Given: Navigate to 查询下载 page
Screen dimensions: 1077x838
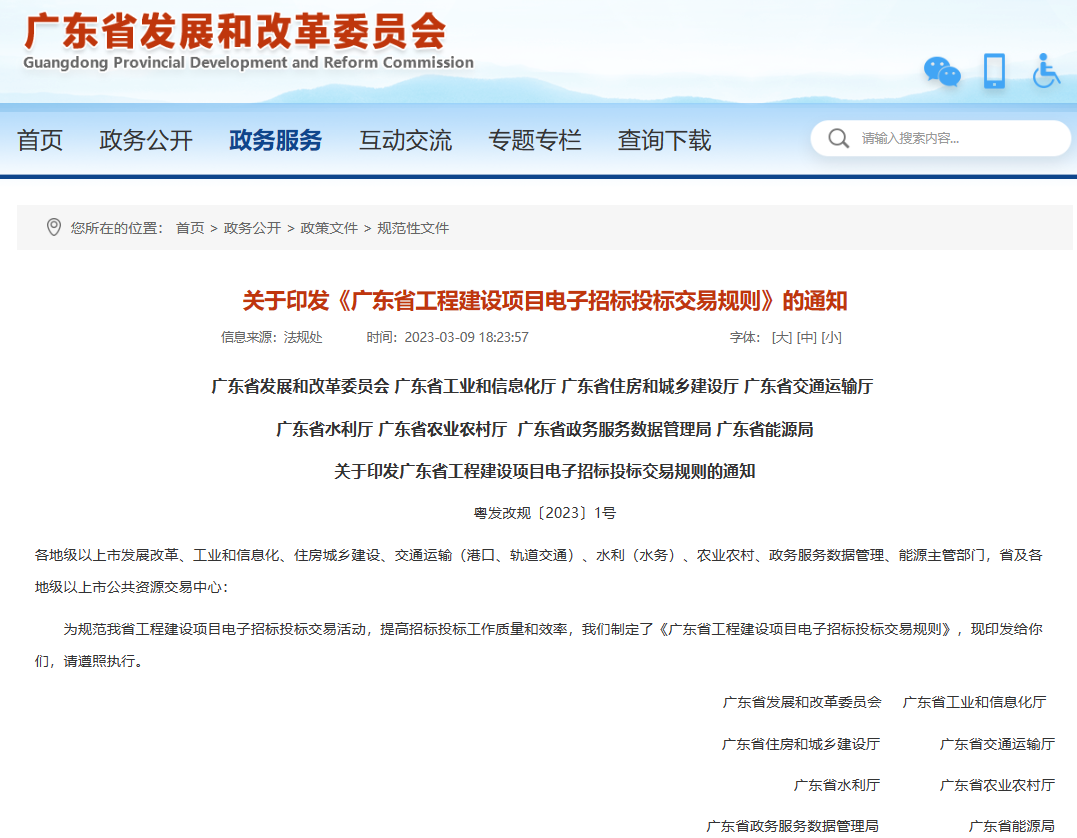Looking at the screenshot, I should pyautogui.click(x=664, y=141).
